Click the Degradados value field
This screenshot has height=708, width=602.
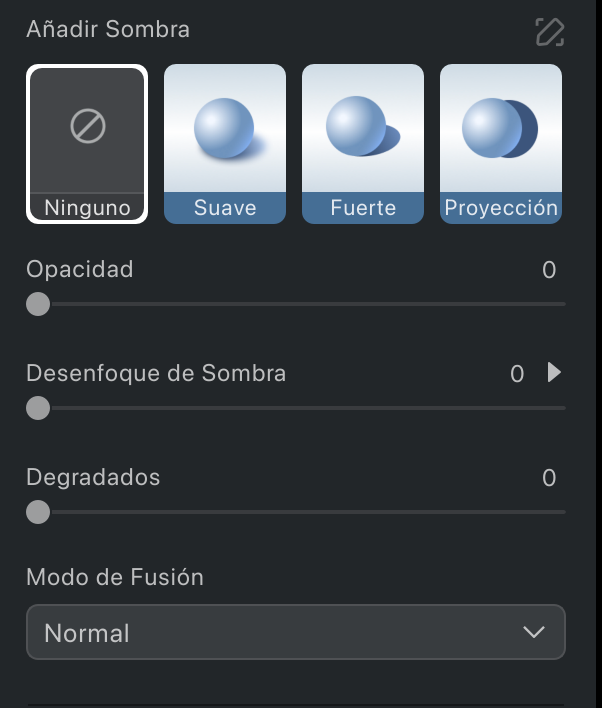click(x=549, y=478)
